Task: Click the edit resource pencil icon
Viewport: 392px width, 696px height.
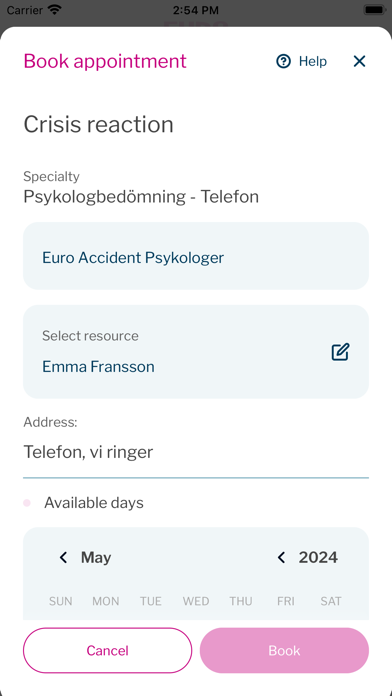Action: (x=341, y=352)
